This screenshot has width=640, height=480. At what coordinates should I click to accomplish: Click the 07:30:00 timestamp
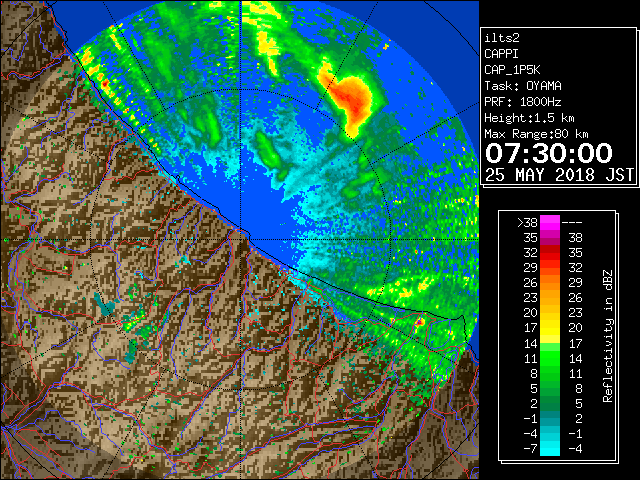point(549,153)
